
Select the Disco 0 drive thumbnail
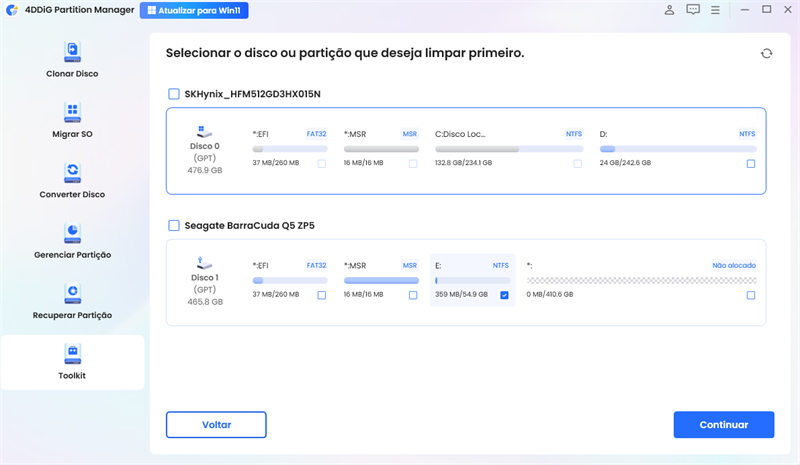point(204,131)
